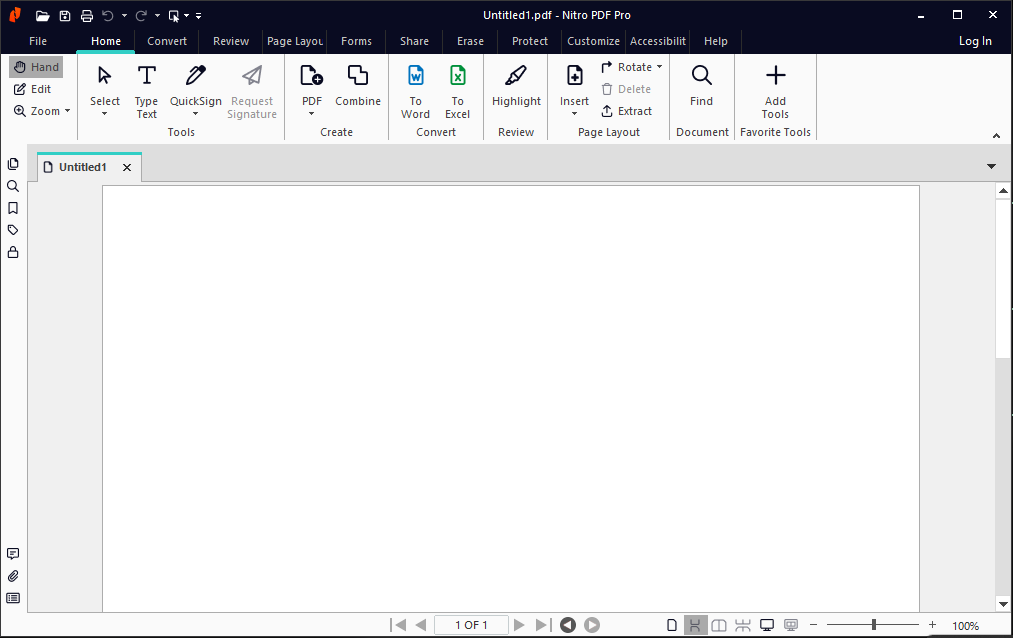Enable facing pages view mode
Viewport: 1013px width, 638px height.
point(718,625)
